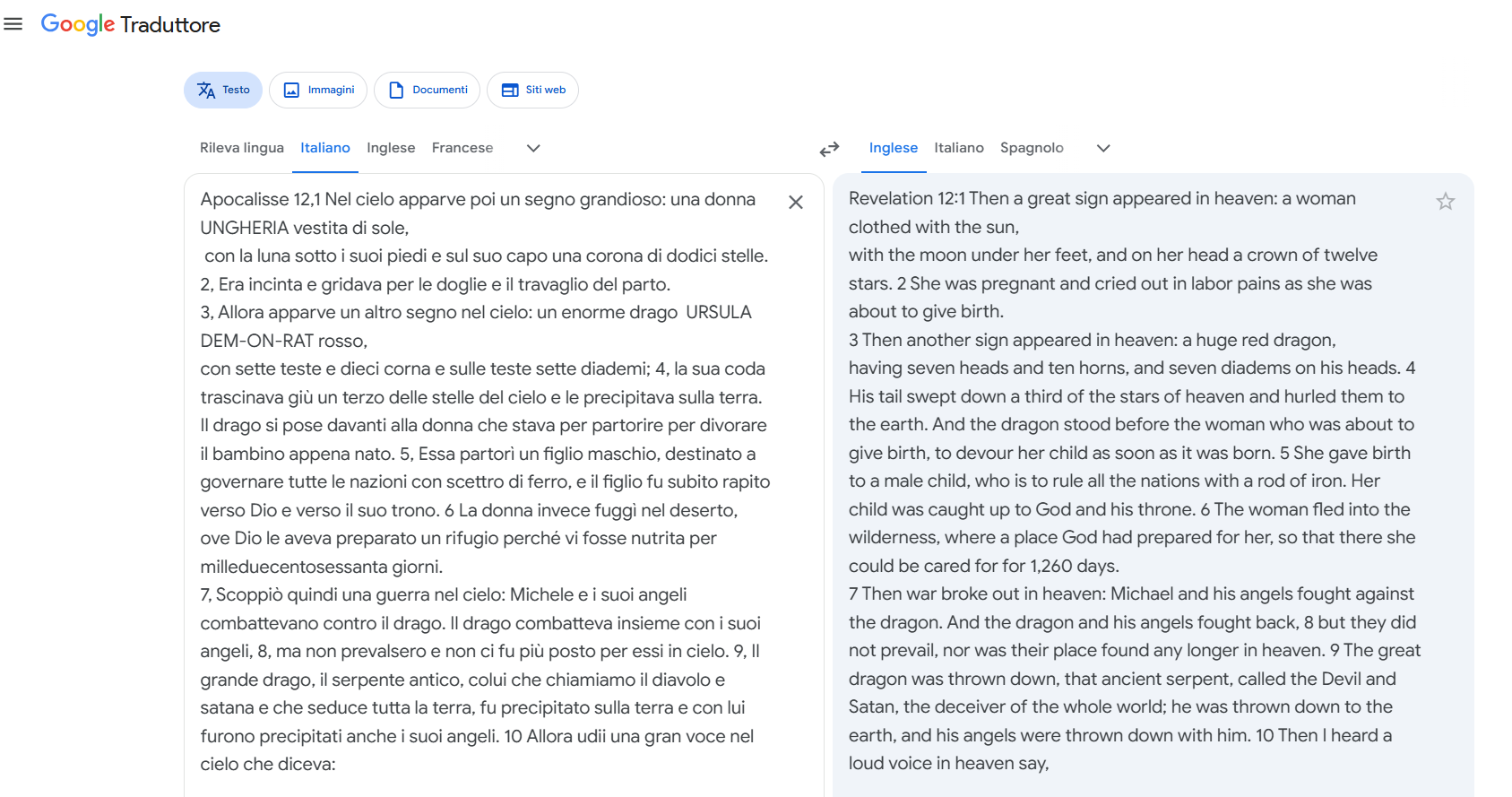
Task: Set target language to Italiano
Action: pos(959,148)
